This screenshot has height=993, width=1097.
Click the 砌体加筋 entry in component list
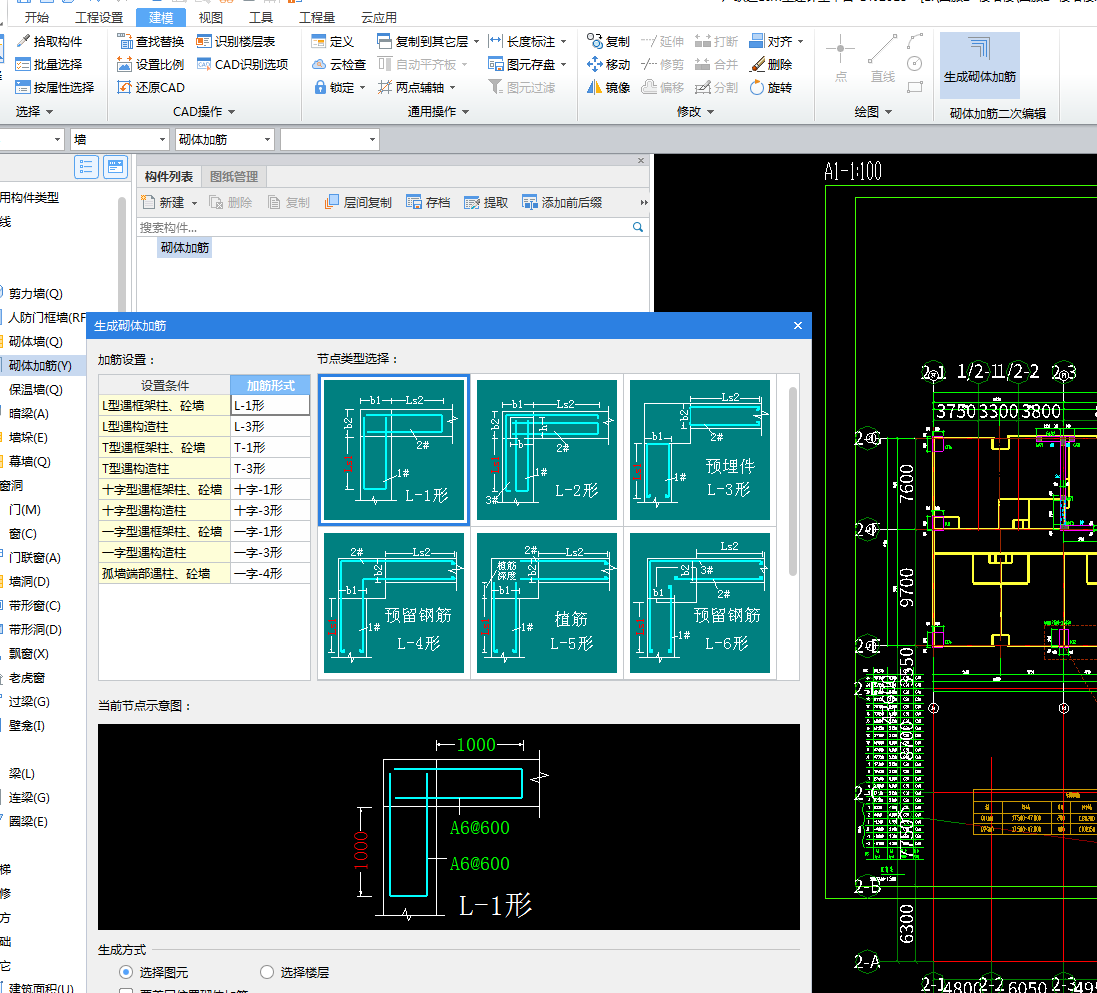coord(185,248)
